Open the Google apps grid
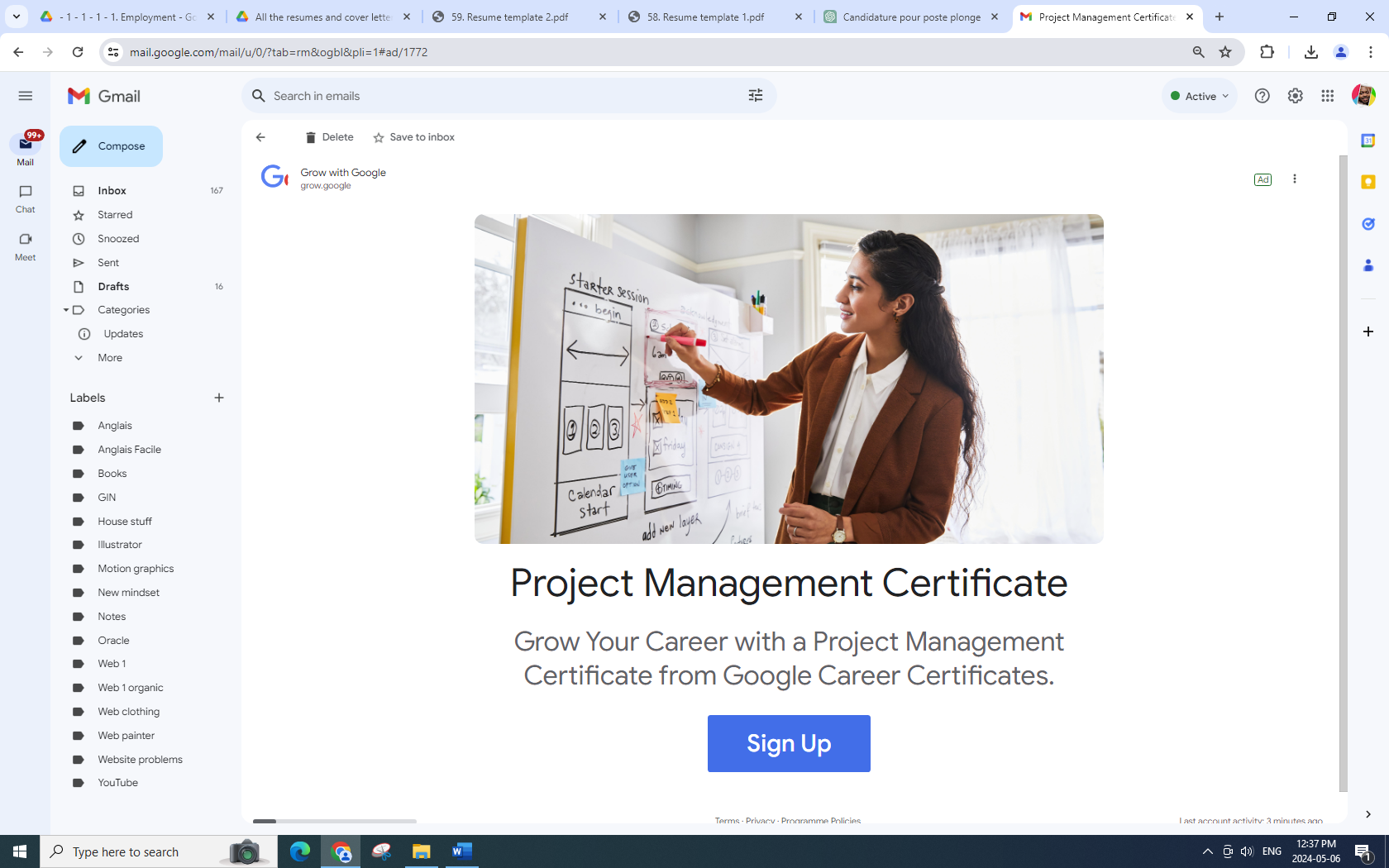The width and height of the screenshot is (1389, 868). [x=1327, y=96]
